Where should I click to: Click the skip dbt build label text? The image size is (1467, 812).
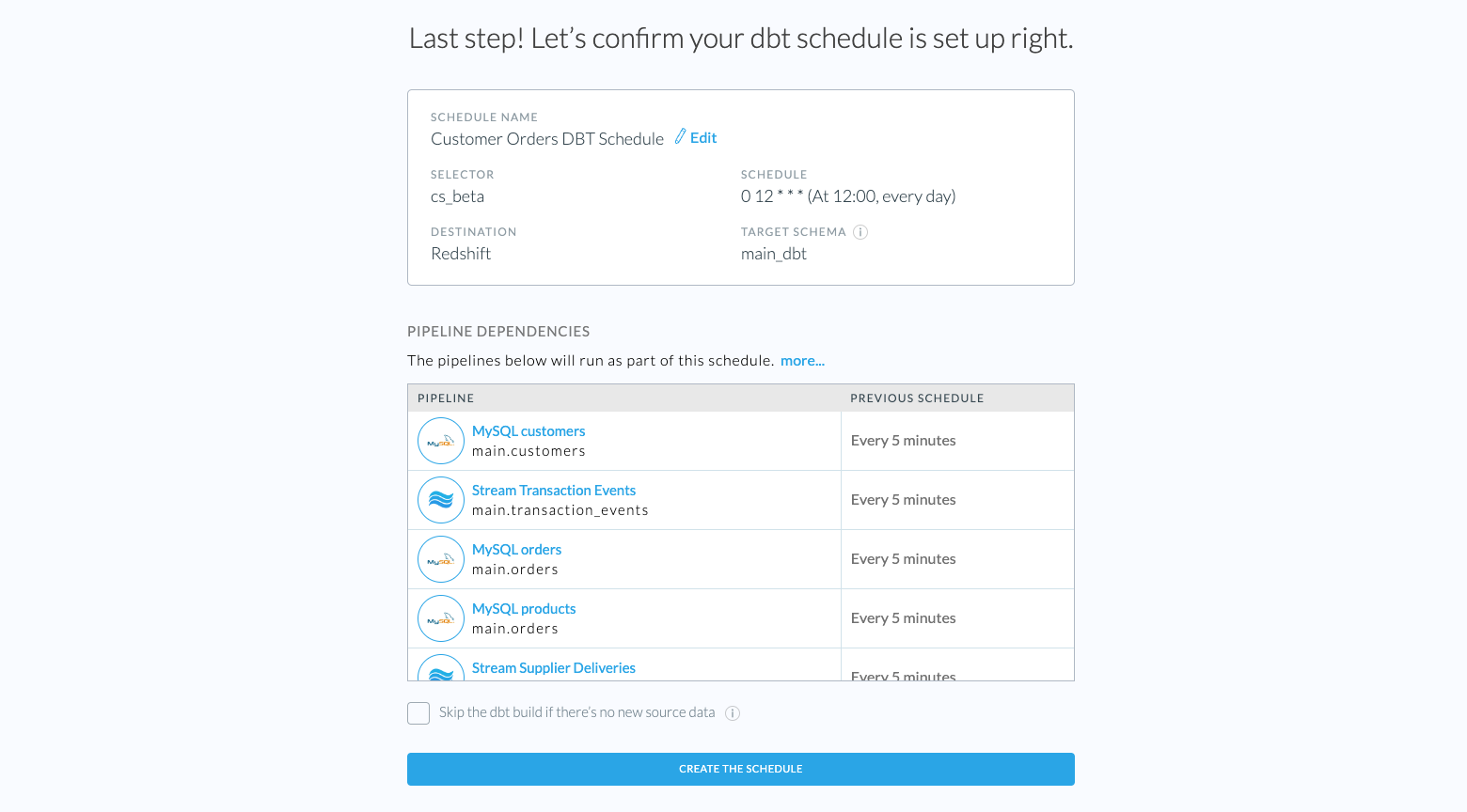[576, 712]
